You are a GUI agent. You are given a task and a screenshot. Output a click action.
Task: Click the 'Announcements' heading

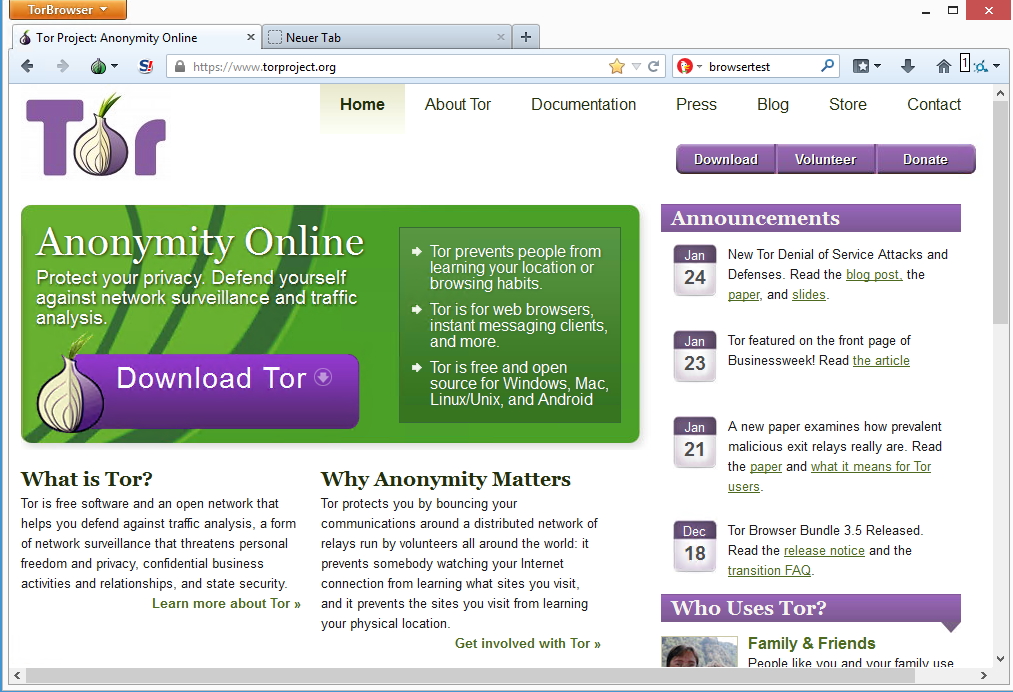[x=755, y=218]
